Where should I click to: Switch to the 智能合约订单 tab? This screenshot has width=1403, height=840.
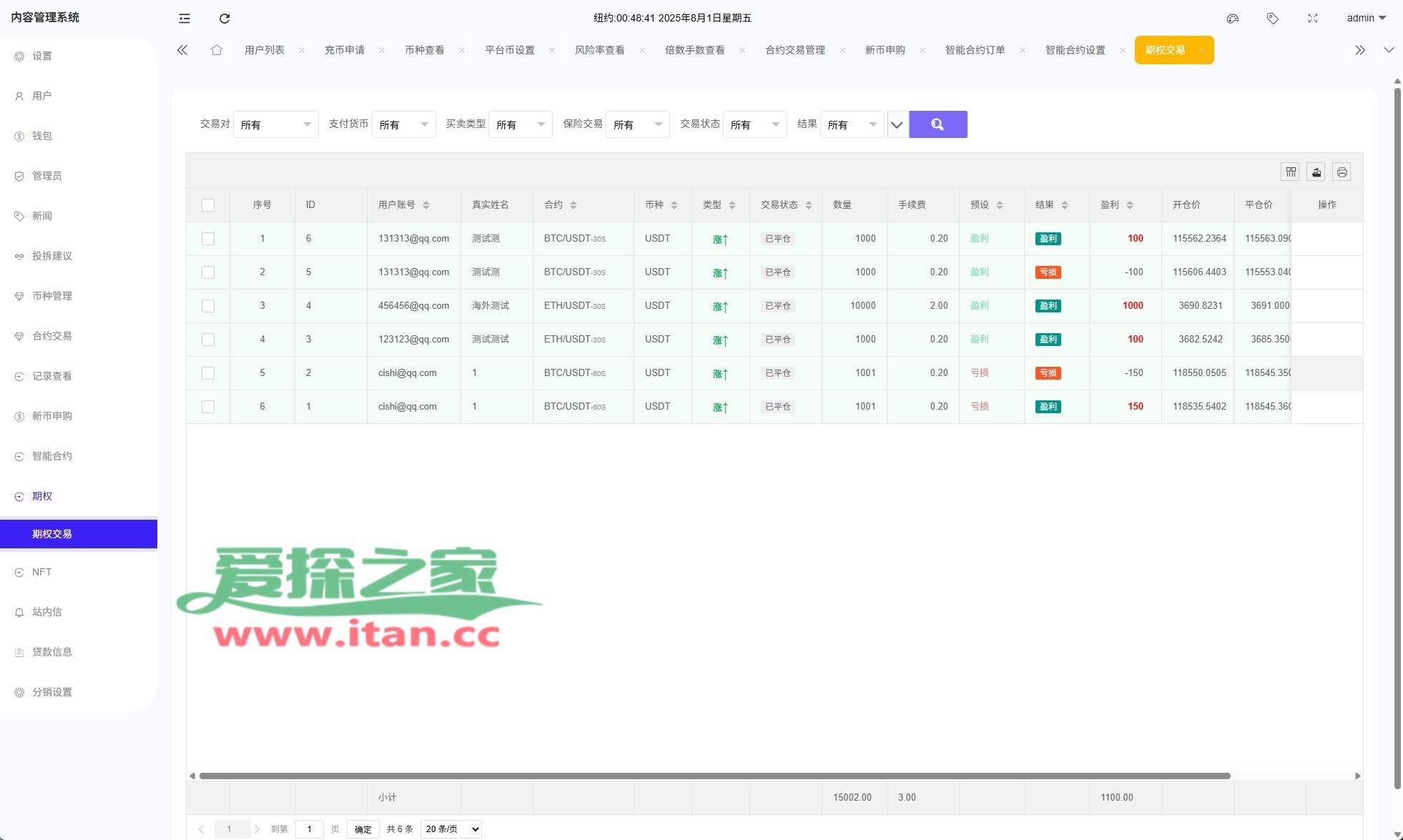click(975, 50)
